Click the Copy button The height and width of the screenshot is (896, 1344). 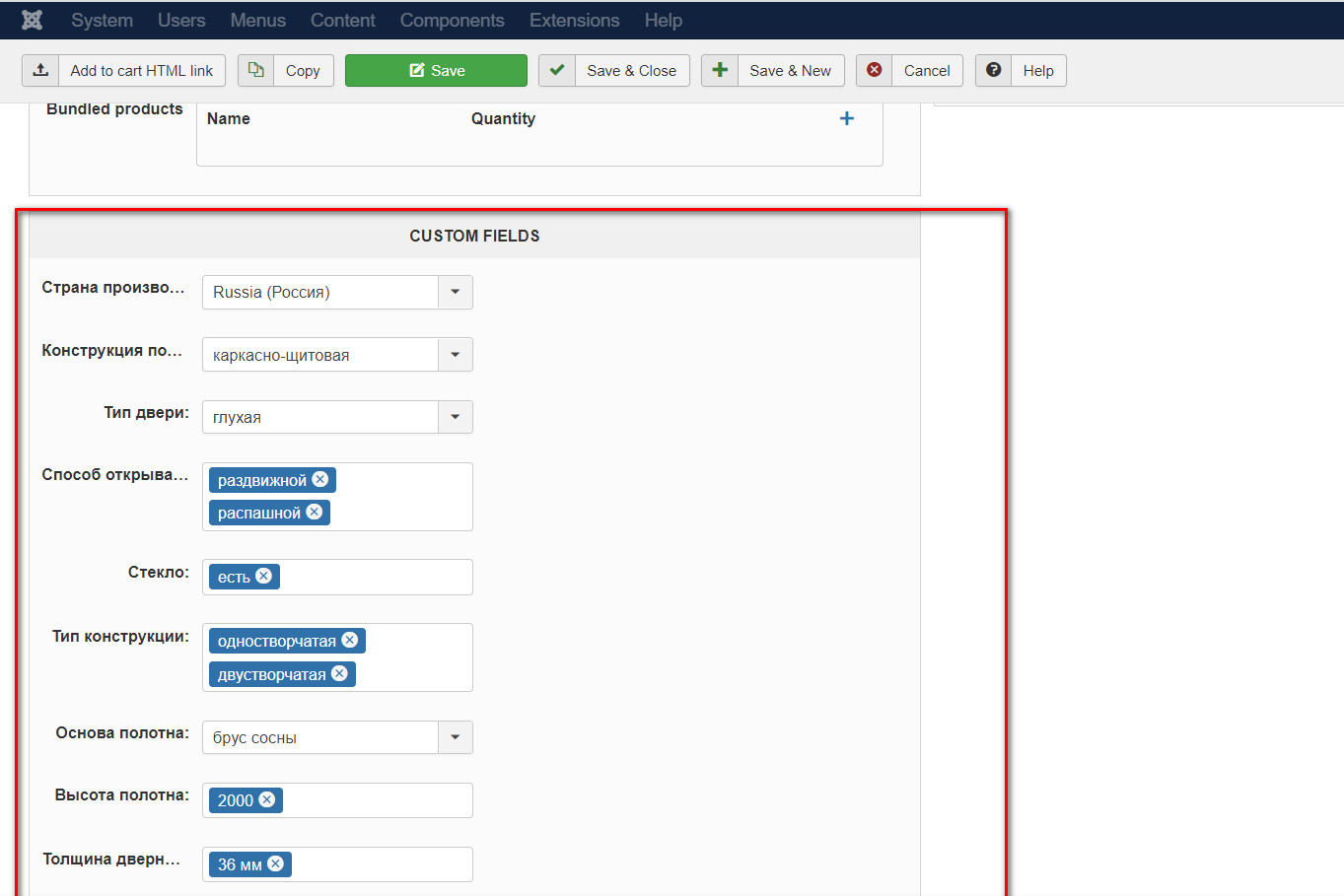(286, 71)
